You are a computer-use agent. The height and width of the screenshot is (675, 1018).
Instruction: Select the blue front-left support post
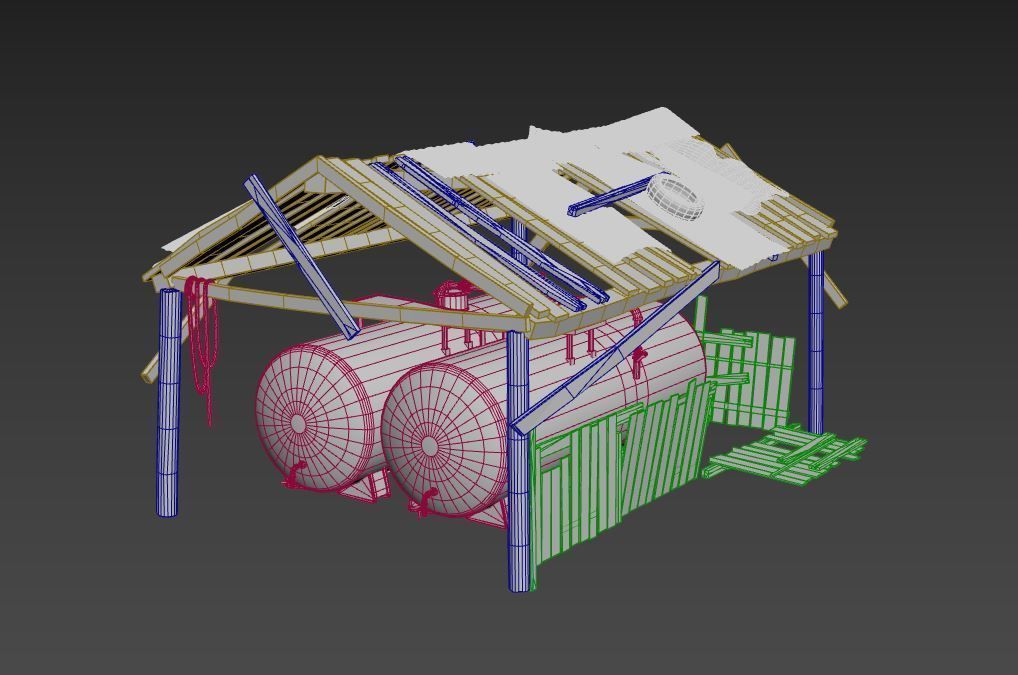169,402
